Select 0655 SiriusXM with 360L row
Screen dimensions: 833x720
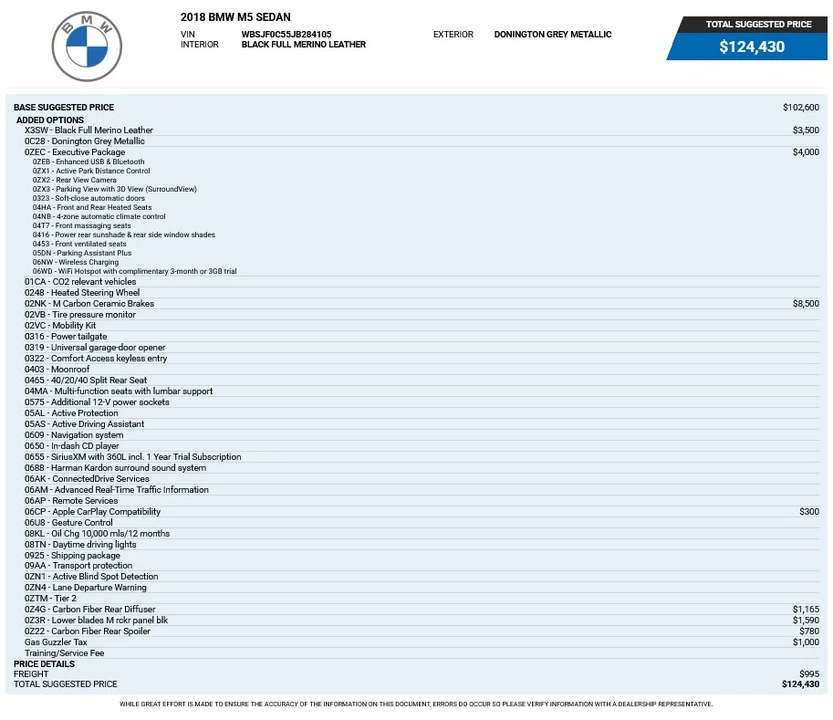point(422,457)
